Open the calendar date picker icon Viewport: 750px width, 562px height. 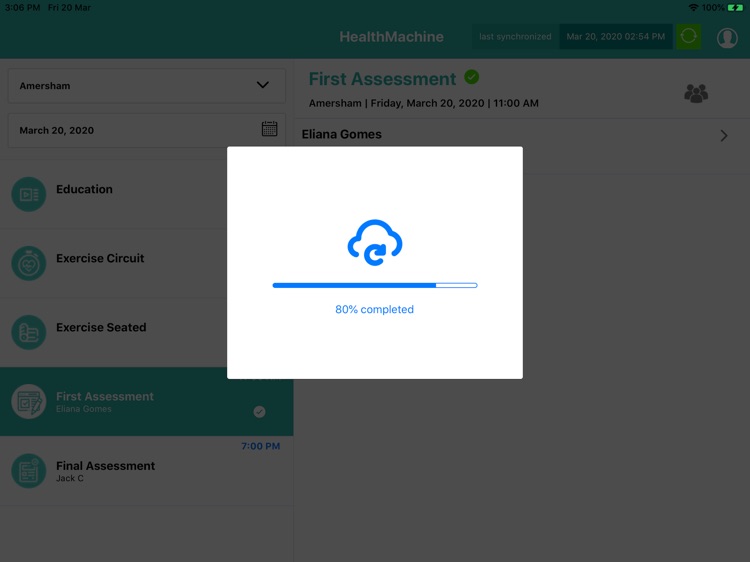pyautogui.click(x=269, y=129)
